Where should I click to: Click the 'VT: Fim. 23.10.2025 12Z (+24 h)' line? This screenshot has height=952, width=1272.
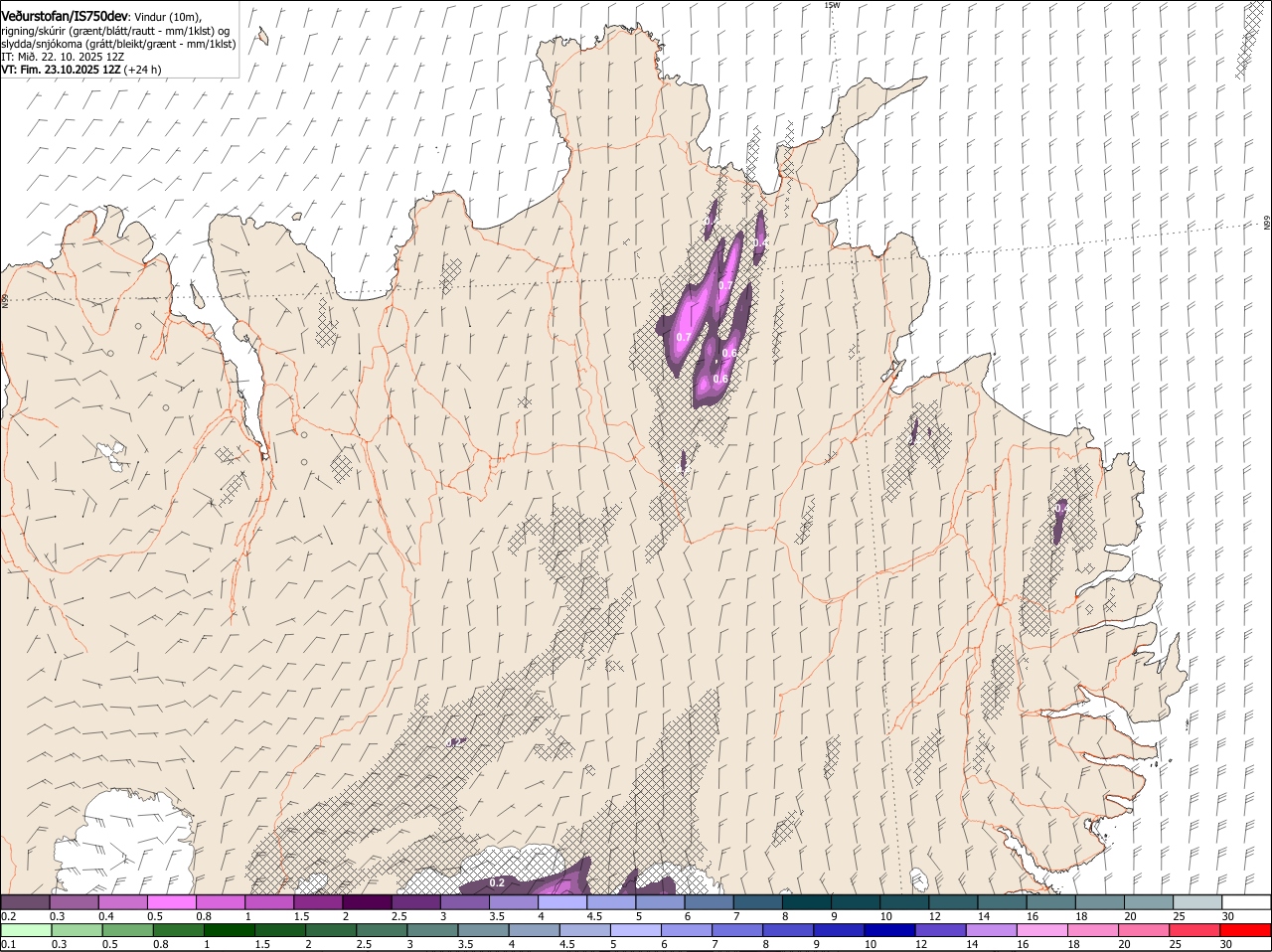click(81, 71)
